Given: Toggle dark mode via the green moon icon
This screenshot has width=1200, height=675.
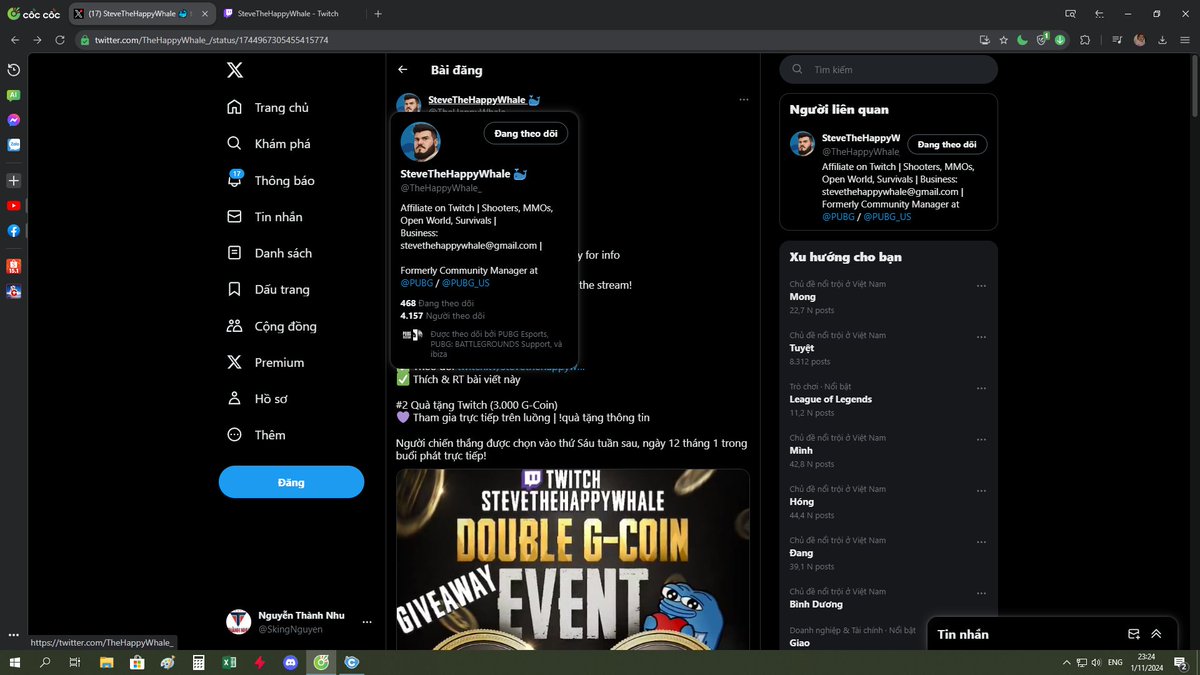Looking at the screenshot, I should coord(1022,40).
